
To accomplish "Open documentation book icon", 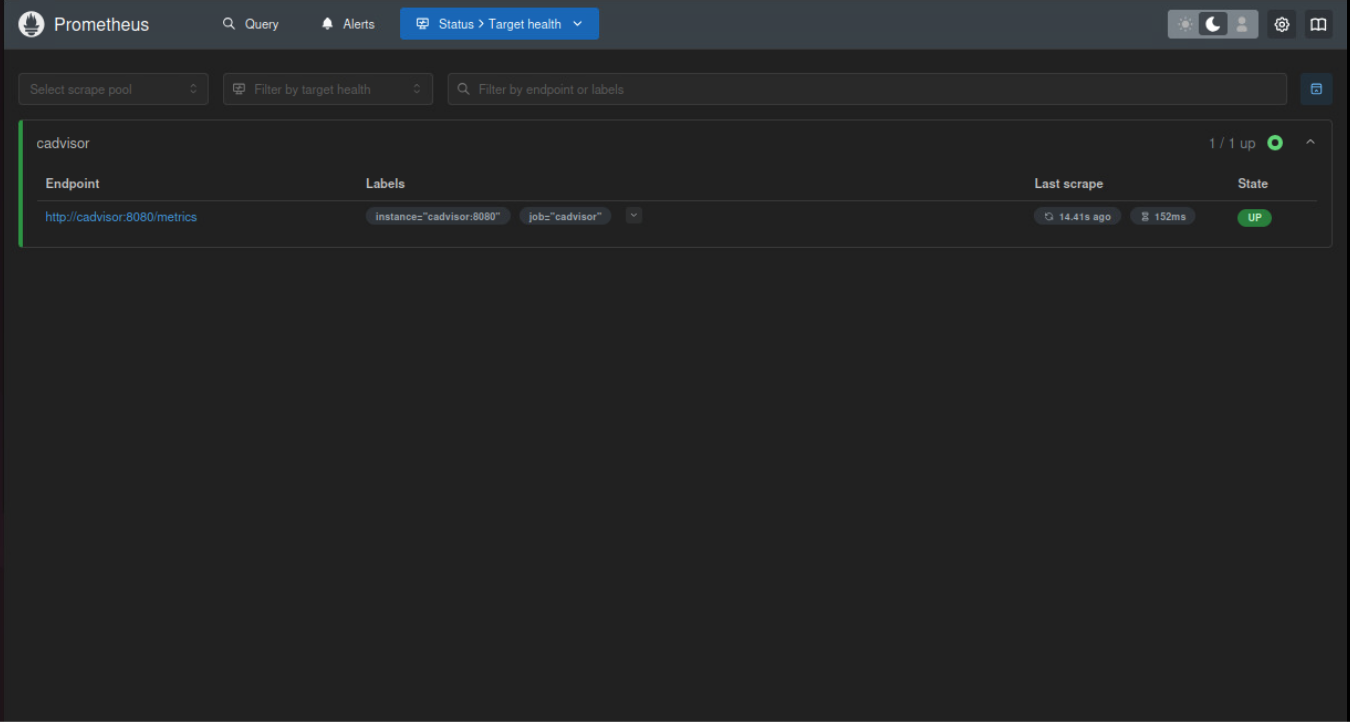I will click(x=1318, y=24).
